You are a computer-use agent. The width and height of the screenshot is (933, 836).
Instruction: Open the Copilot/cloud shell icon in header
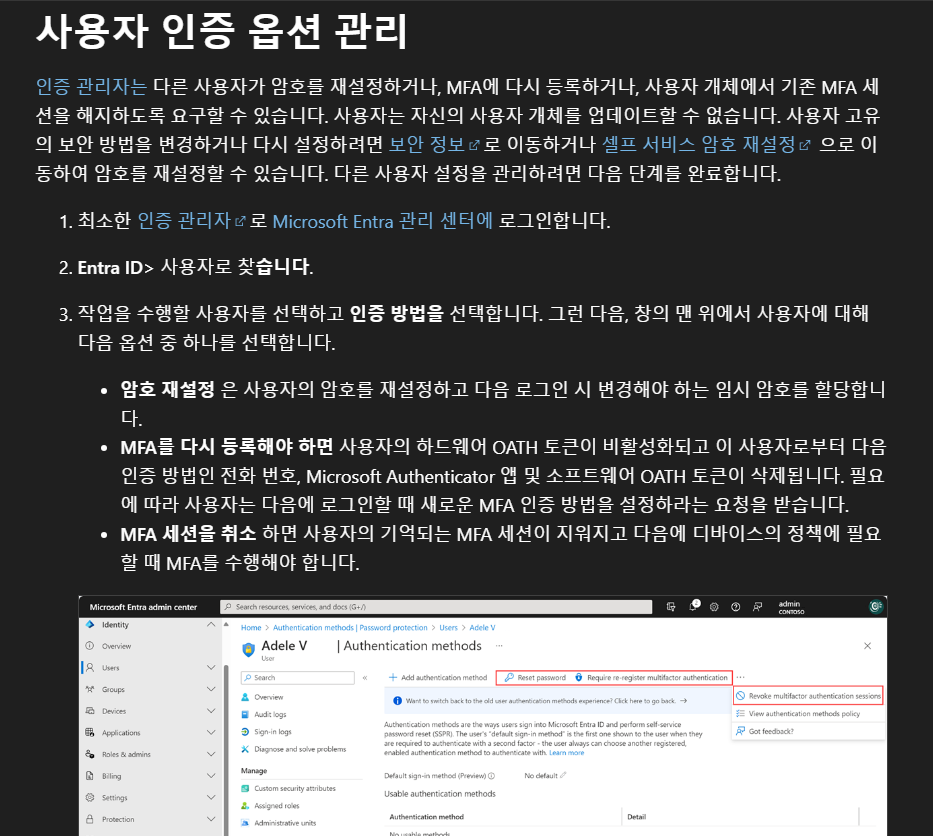click(x=671, y=607)
